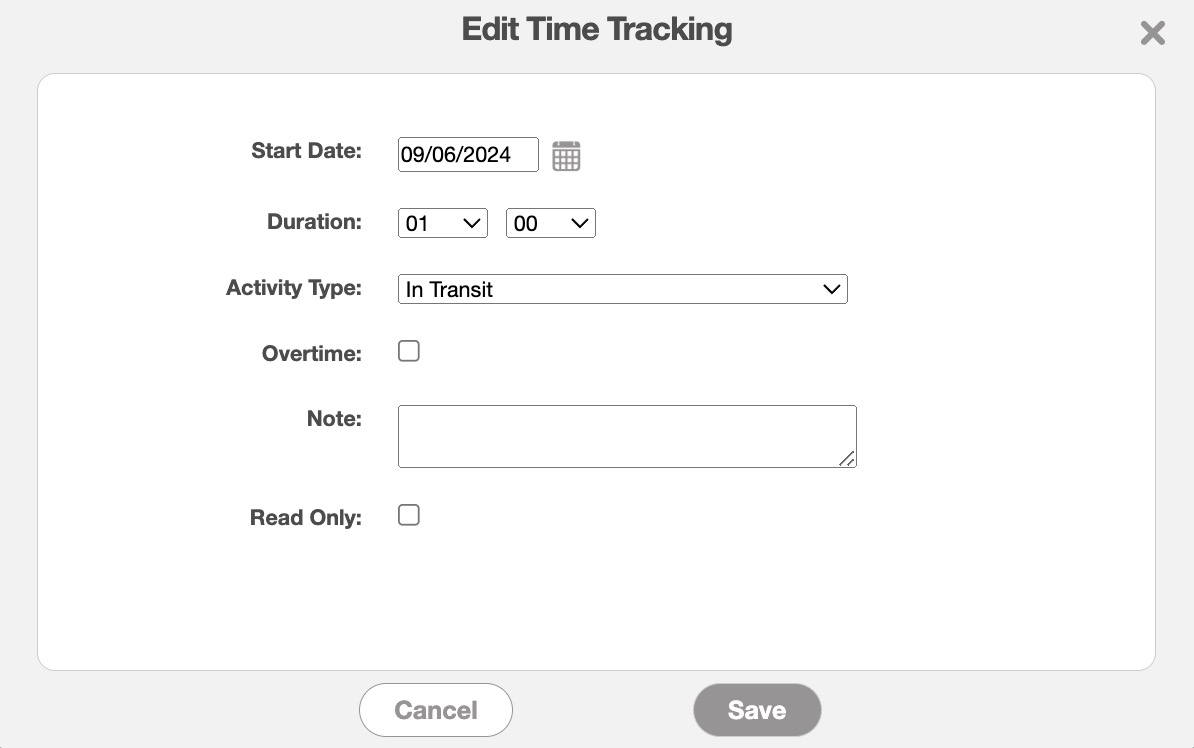The image size is (1194, 748).
Task: Close the Edit Time Tracking dialog
Action: (x=1152, y=33)
